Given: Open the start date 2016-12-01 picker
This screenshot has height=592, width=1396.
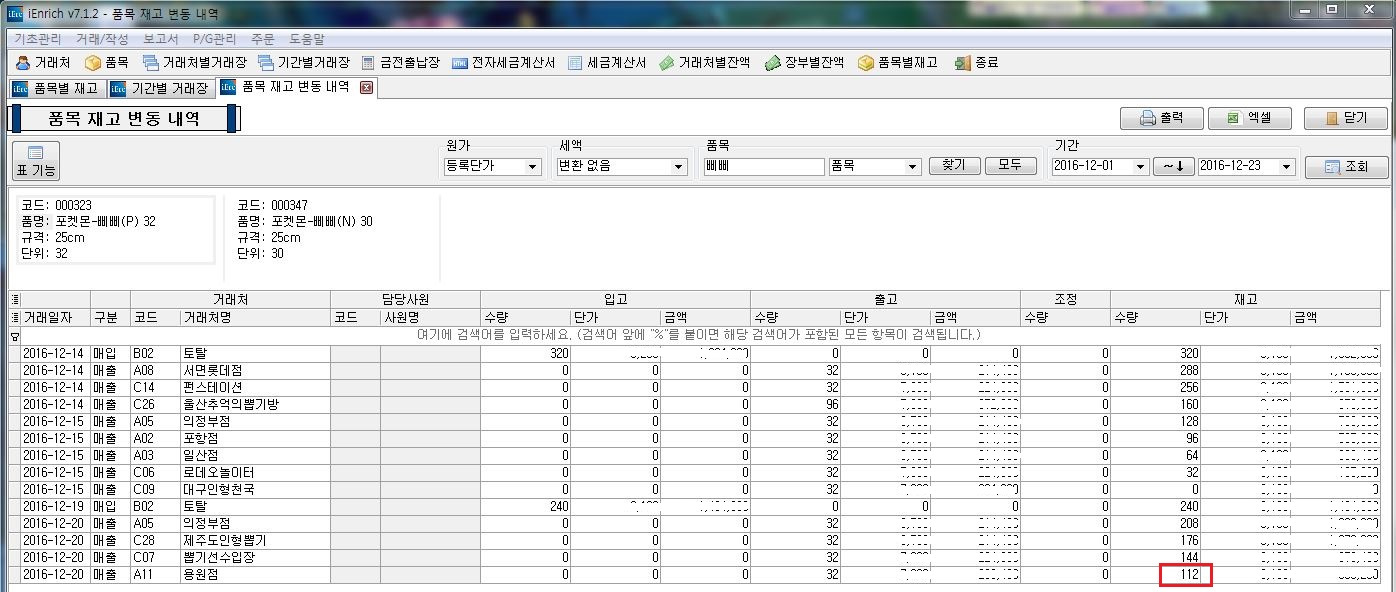Looking at the screenshot, I should pyautogui.click(x=1139, y=167).
